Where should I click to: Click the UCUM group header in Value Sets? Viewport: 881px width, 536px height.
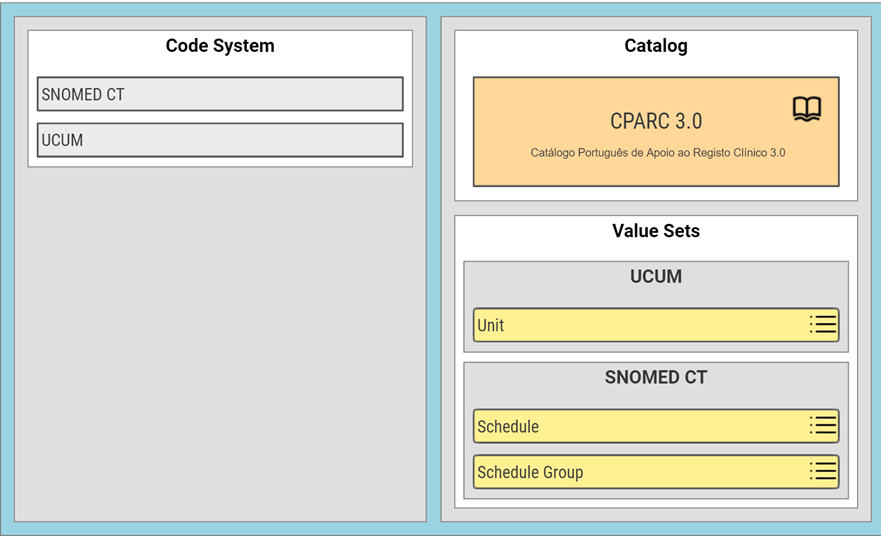[x=656, y=276]
